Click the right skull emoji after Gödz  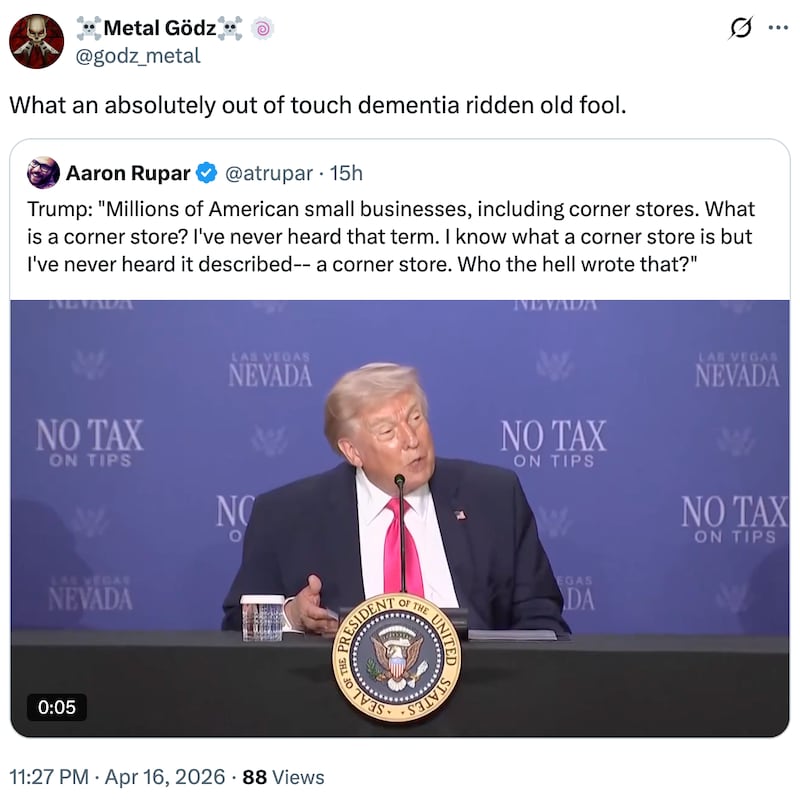pyautogui.click(x=230, y=30)
